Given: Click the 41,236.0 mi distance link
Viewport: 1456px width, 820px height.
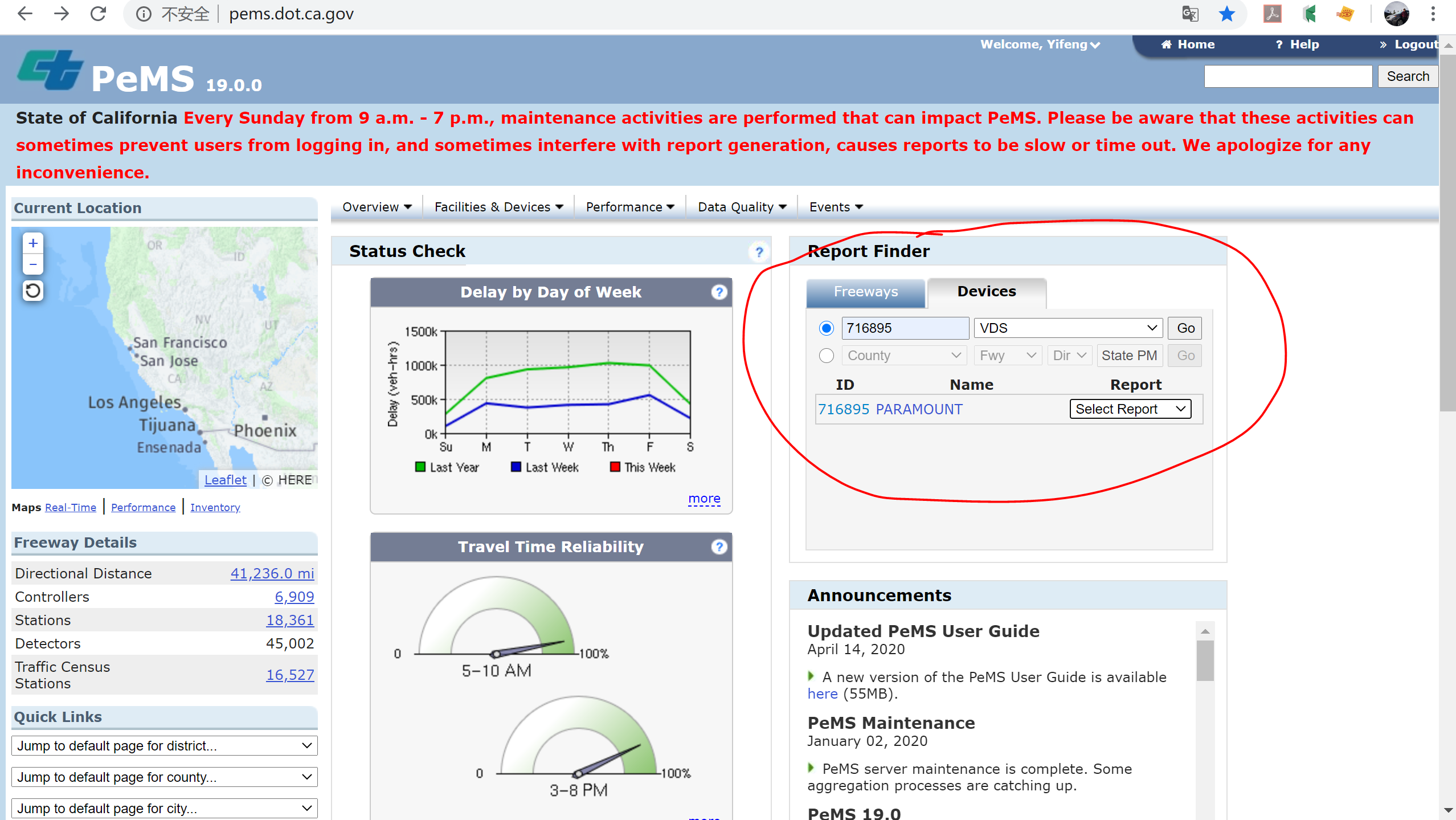Looking at the screenshot, I should click(x=272, y=573).
